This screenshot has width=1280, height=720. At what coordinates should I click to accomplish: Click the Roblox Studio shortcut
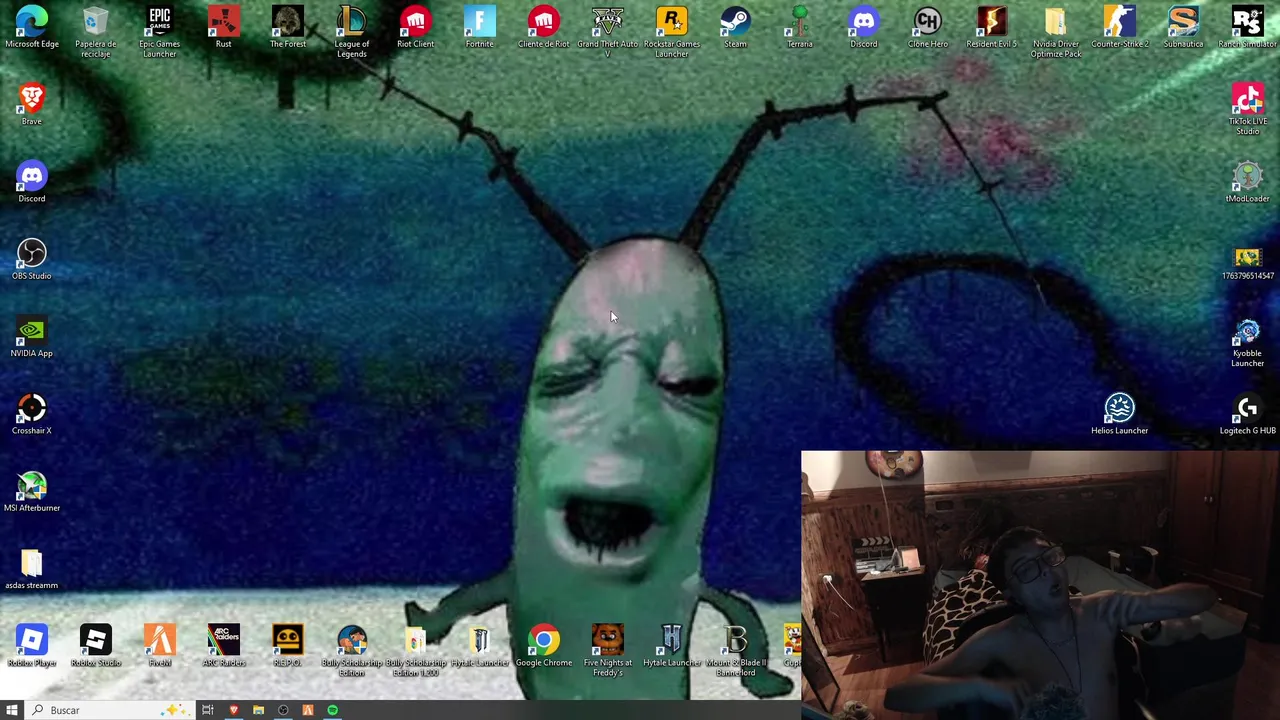point(96,645)
